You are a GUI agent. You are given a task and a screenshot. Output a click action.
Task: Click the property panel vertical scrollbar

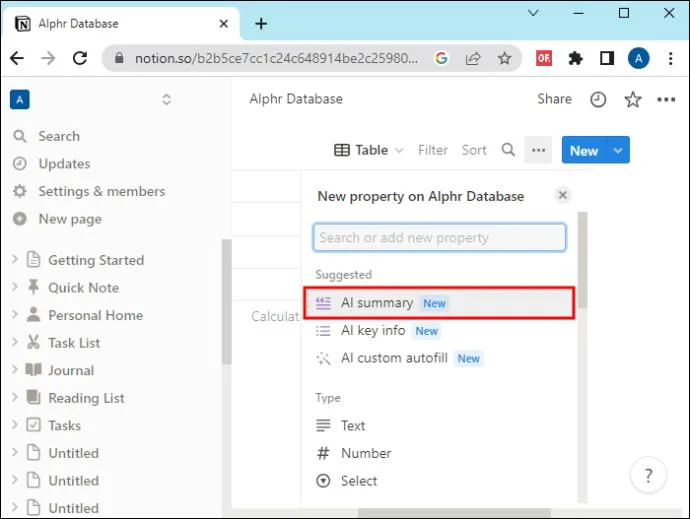coord(582,260)
